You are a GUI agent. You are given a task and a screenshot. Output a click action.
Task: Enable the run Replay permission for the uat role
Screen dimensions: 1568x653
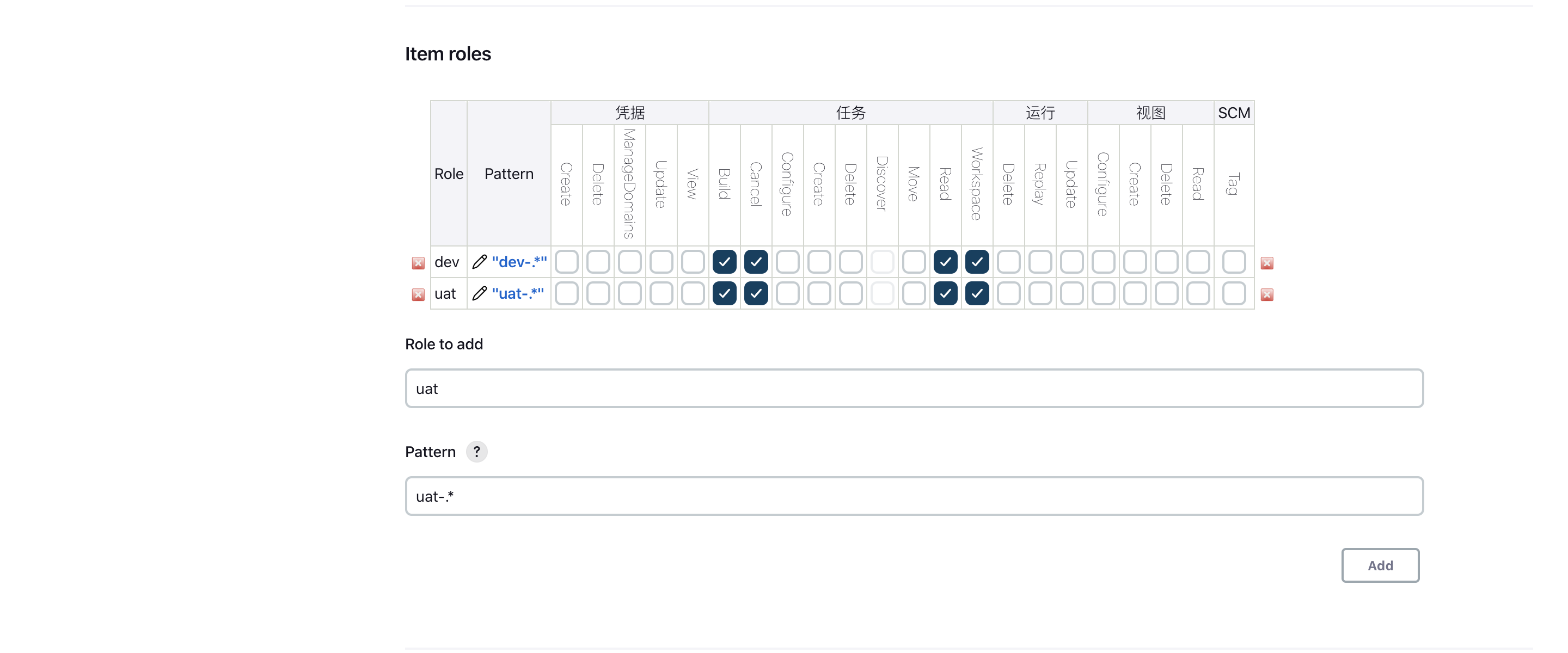click(x=1040, y=293)
